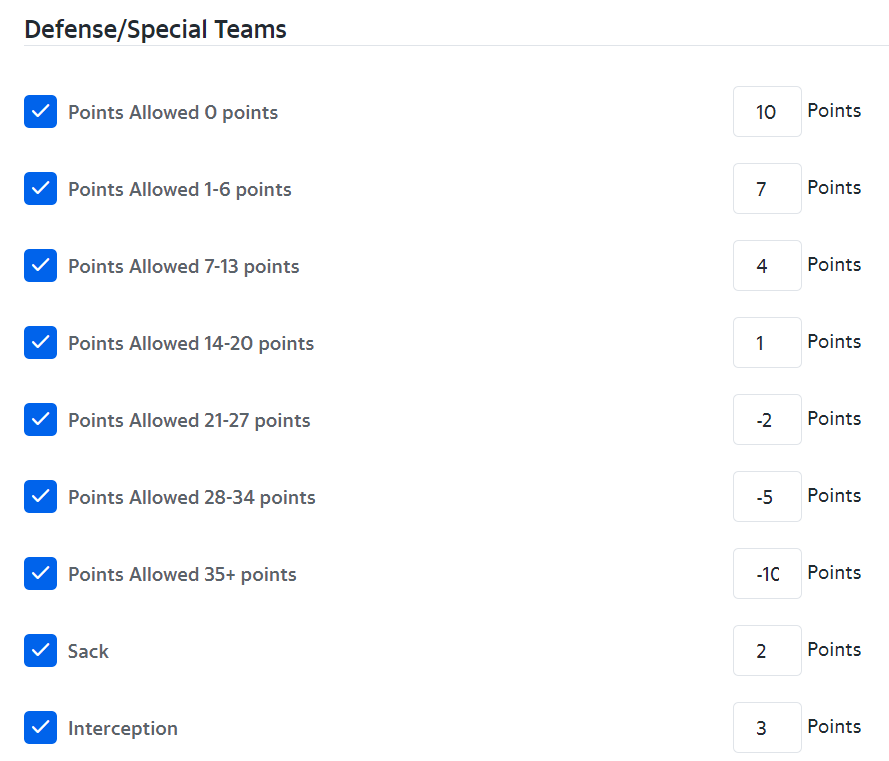Image resolution: width=889 pixels, height=761 pixels.
Task: Toggle Points Allowed 1-6 points checkbox
Action: click(40, 189)
